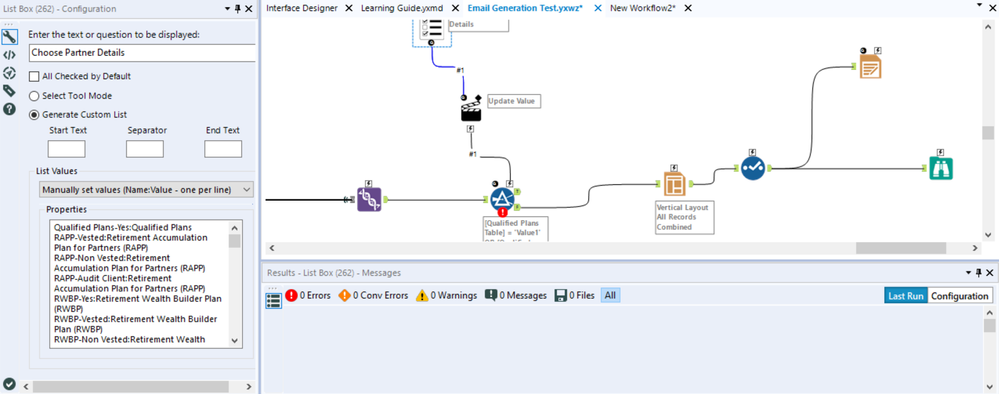Click Properties list scroll down arrow
Image resolution: width=999 pixels, height=394 pixels.
[x=234, y=341]
